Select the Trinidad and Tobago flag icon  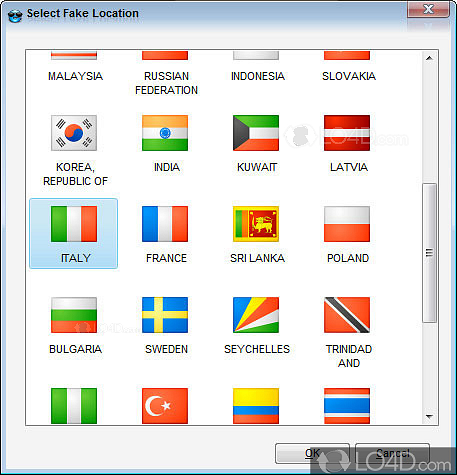click(x=347, y=315)
